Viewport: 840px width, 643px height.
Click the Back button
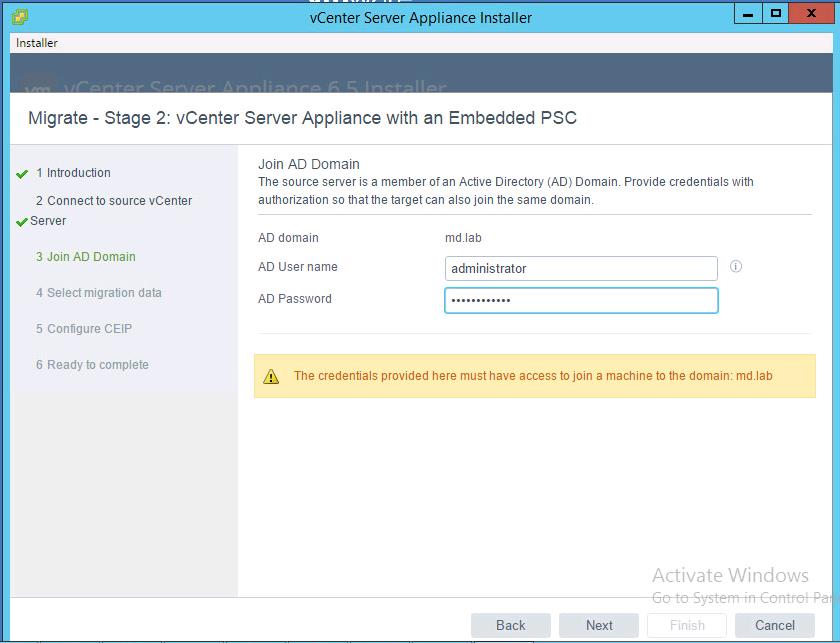511,625
